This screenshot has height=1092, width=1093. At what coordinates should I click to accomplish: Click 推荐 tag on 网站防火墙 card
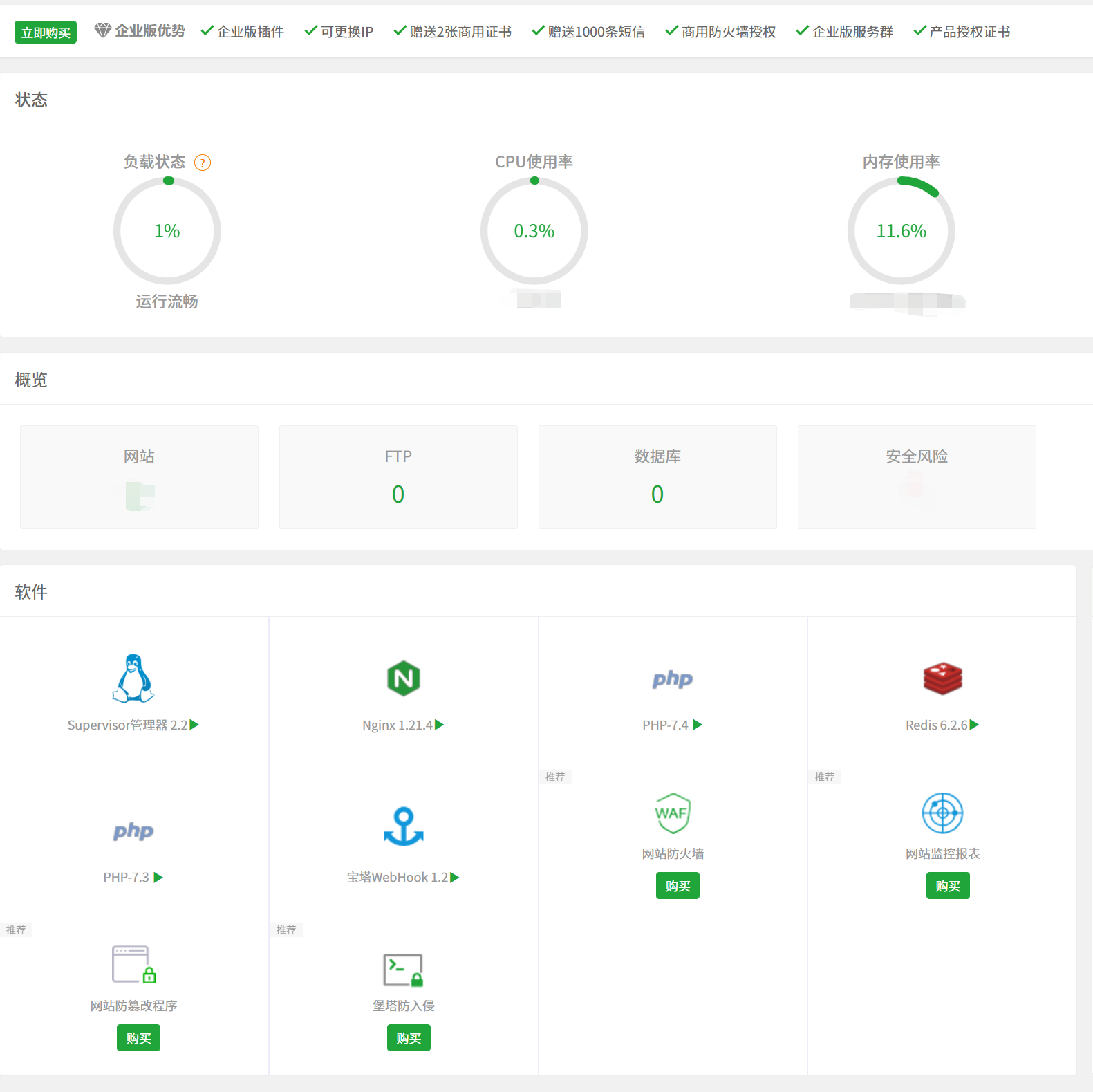point(555,777)
